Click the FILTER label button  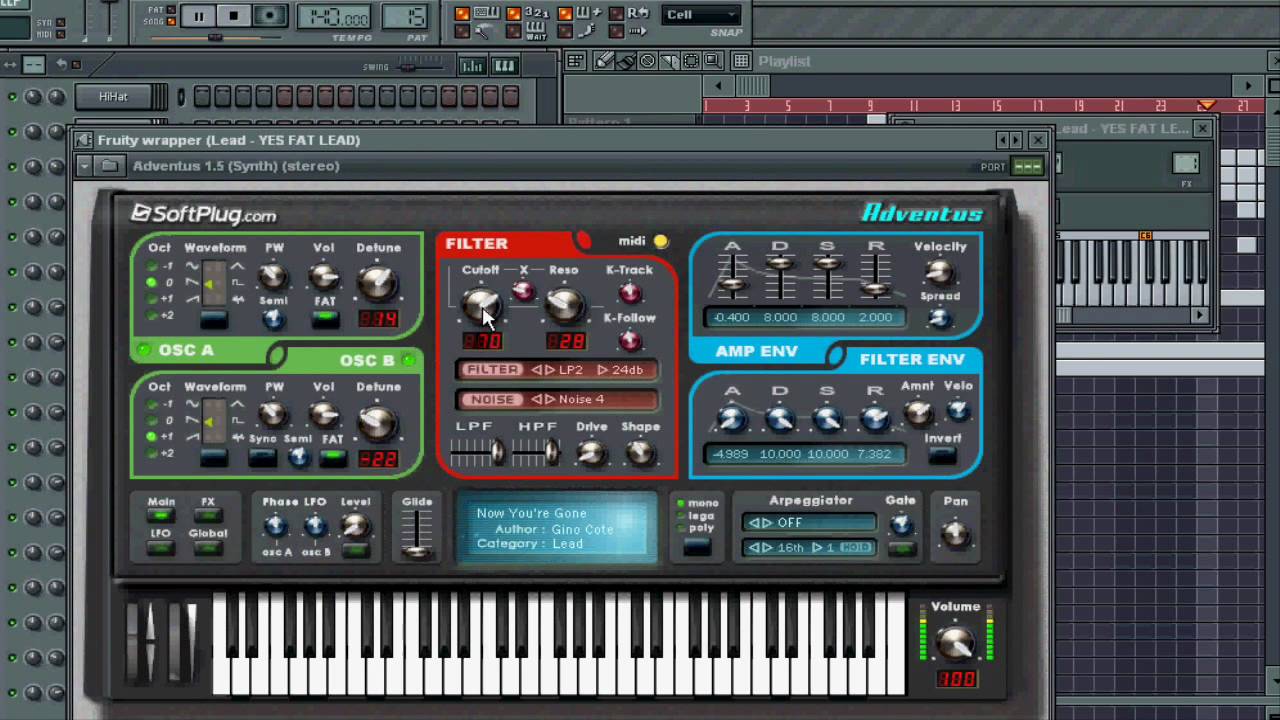(x=493, y=370)
